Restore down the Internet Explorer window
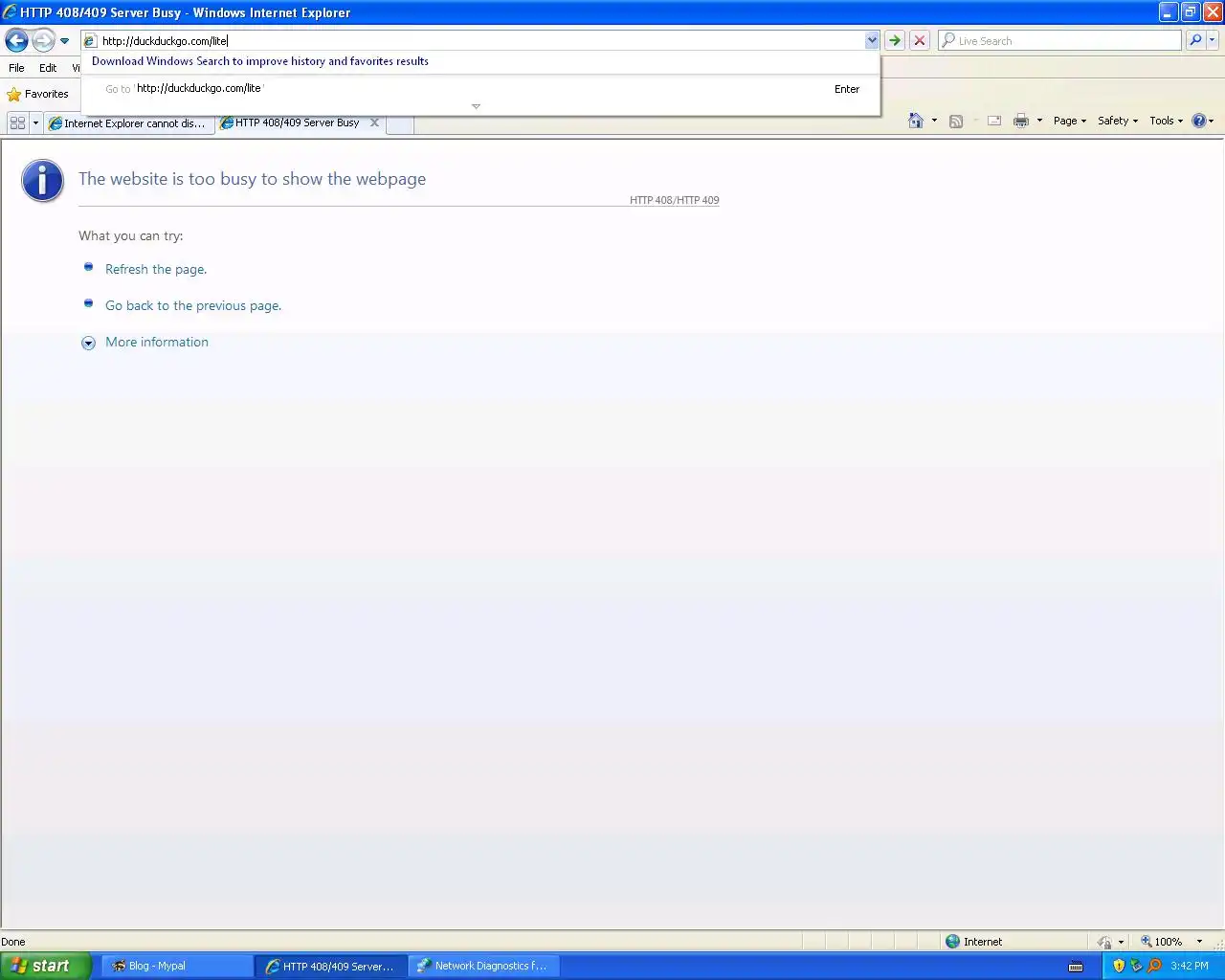The image size is (1225, 980). pyautogui.click(x=1191, y=12)
